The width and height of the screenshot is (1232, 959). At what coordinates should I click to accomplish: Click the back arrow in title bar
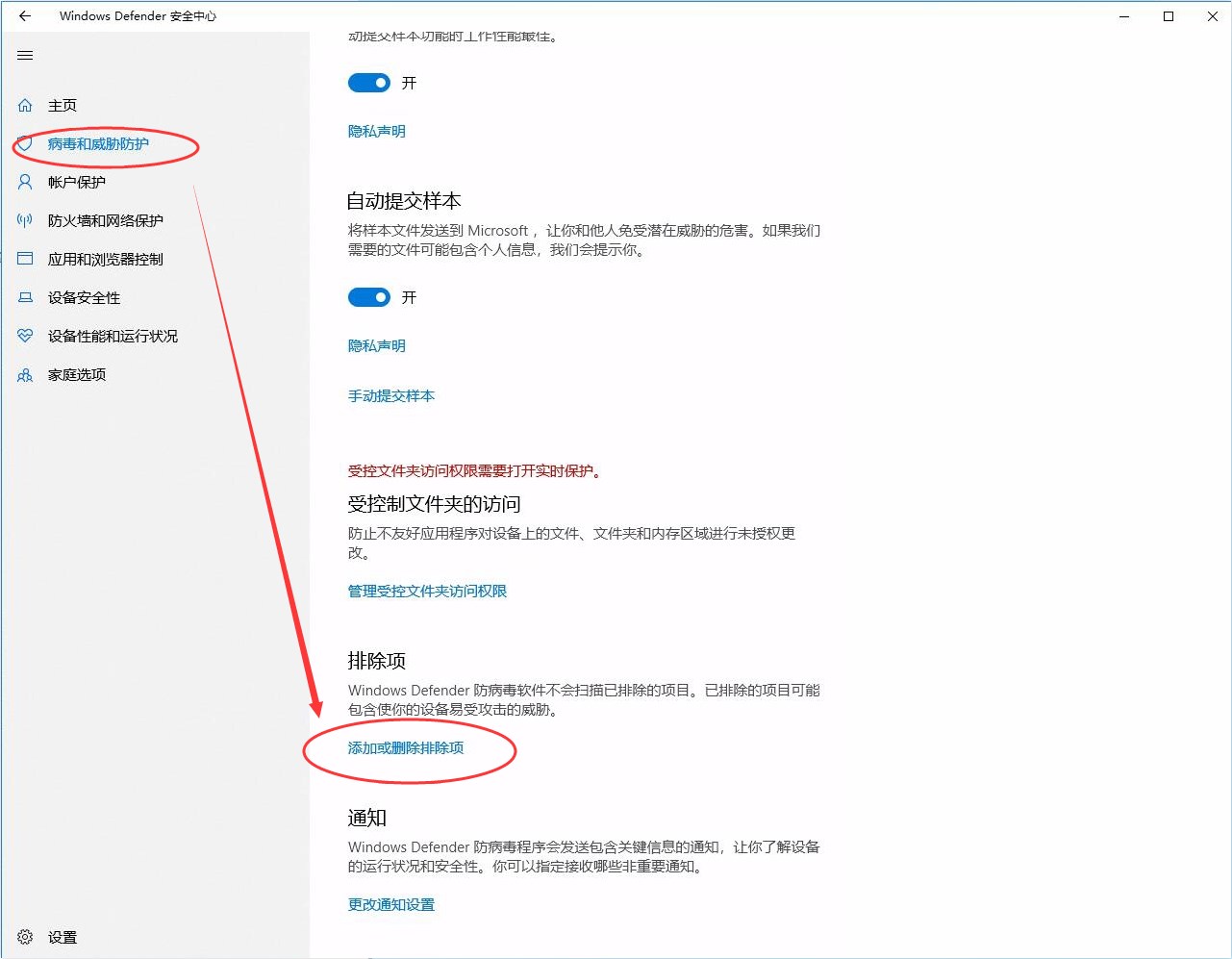(x=25, y=16)
